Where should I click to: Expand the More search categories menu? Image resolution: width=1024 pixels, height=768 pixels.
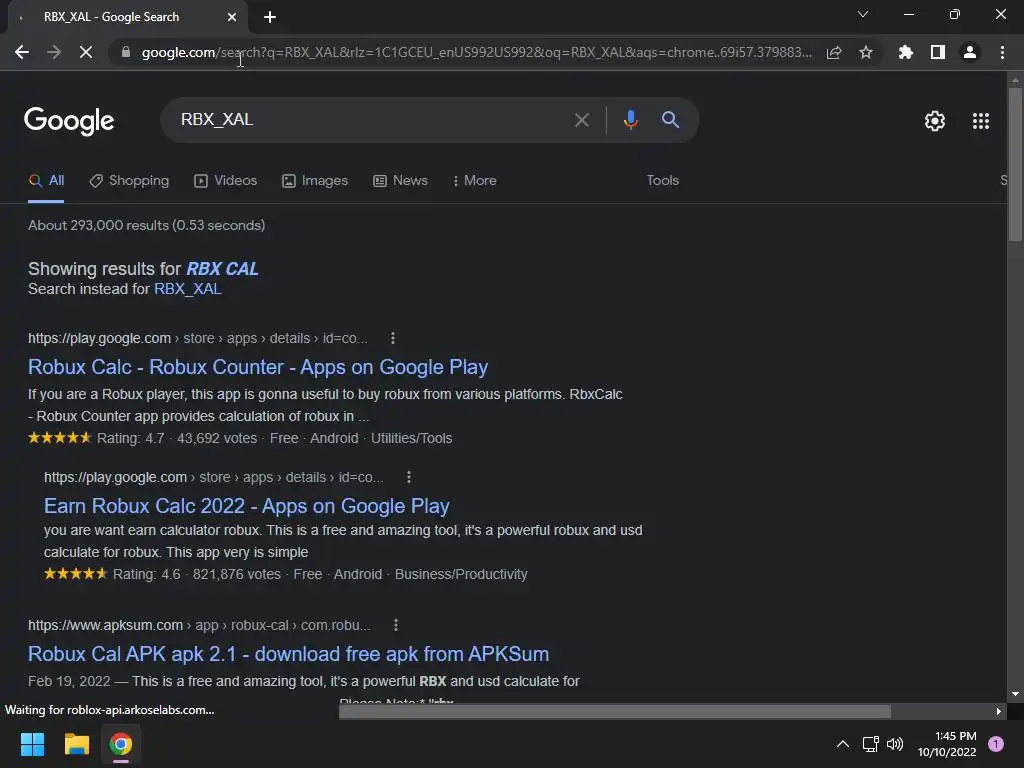(475, 181)
